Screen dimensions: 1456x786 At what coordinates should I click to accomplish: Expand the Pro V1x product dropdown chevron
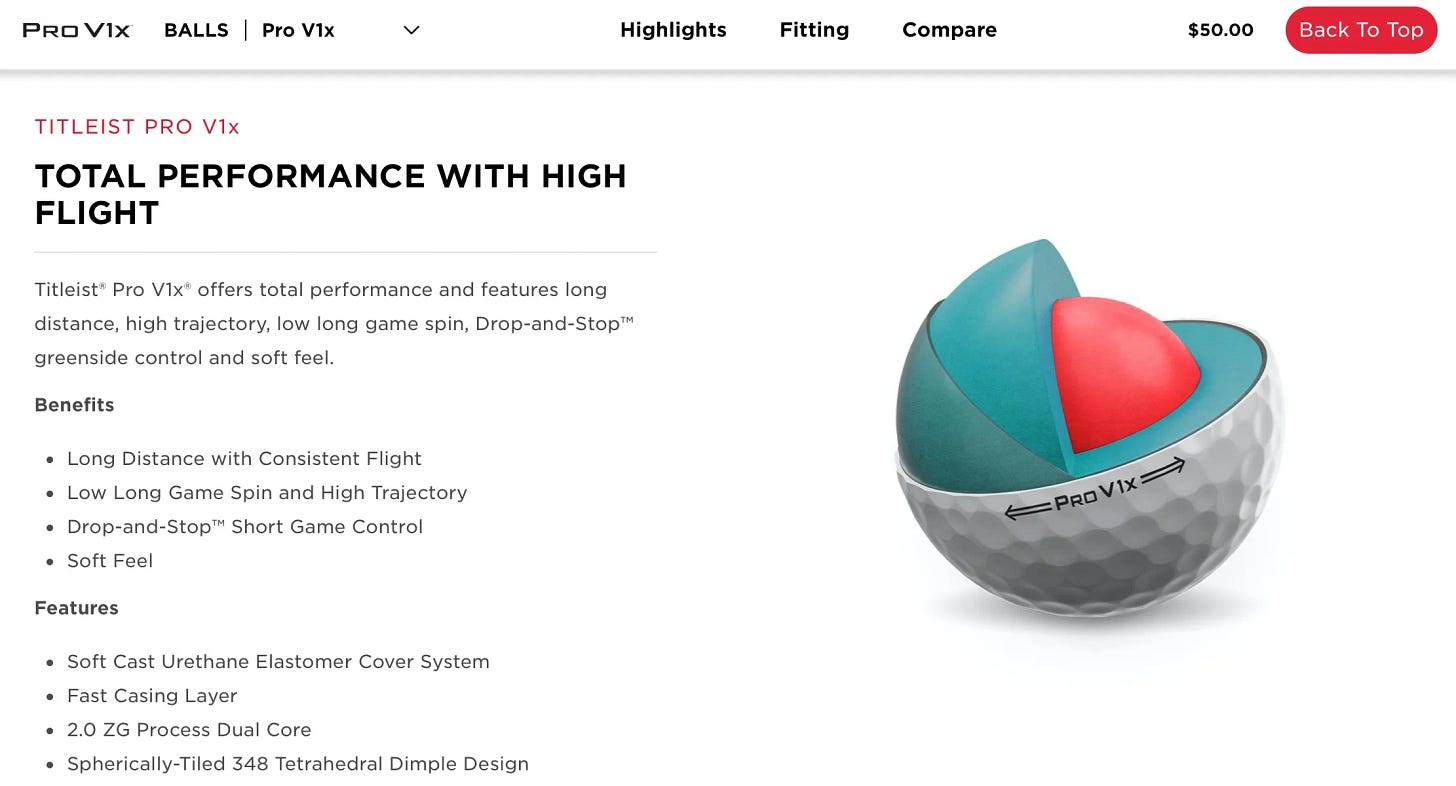coord(411,30)
